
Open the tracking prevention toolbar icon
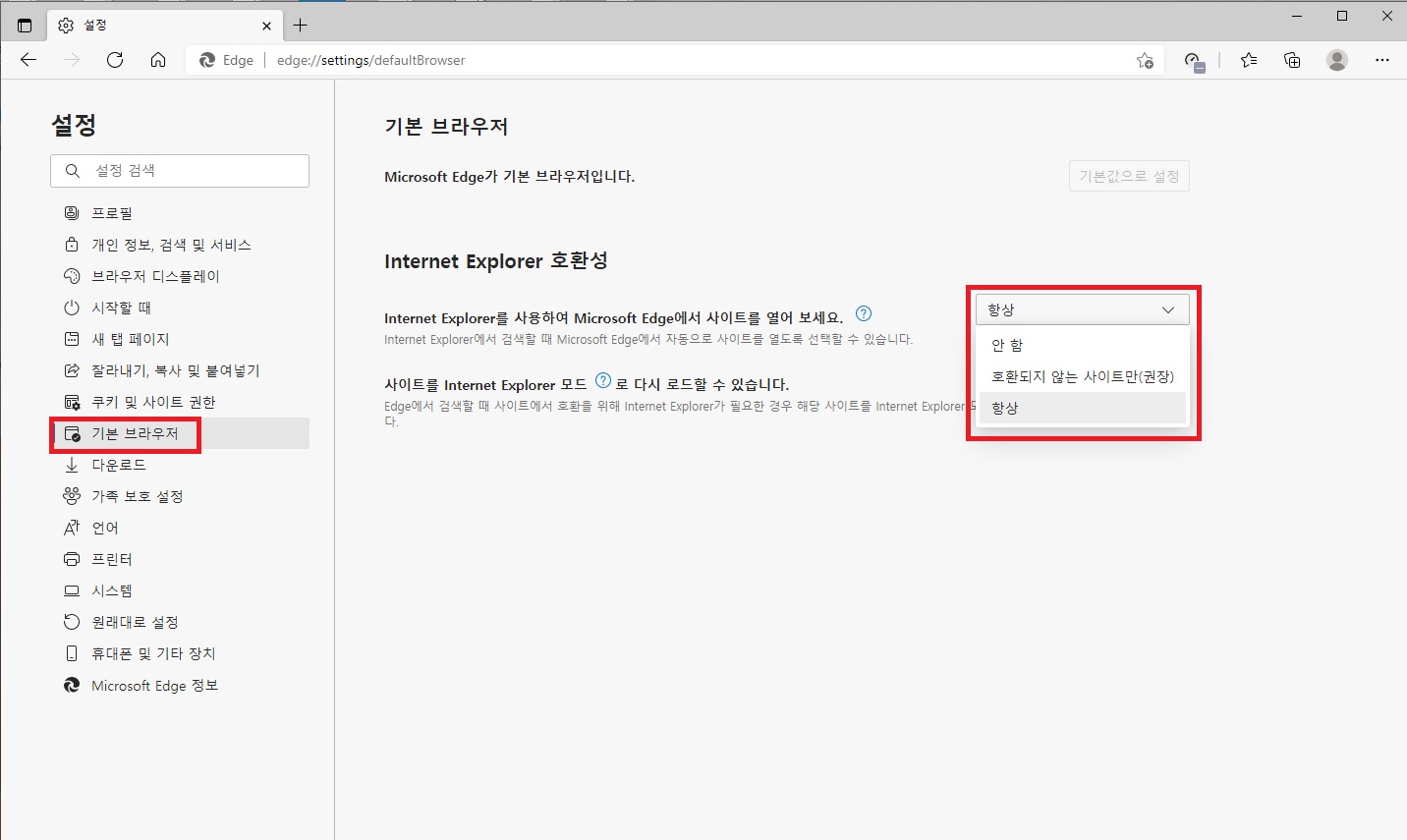click(1194, 61)
